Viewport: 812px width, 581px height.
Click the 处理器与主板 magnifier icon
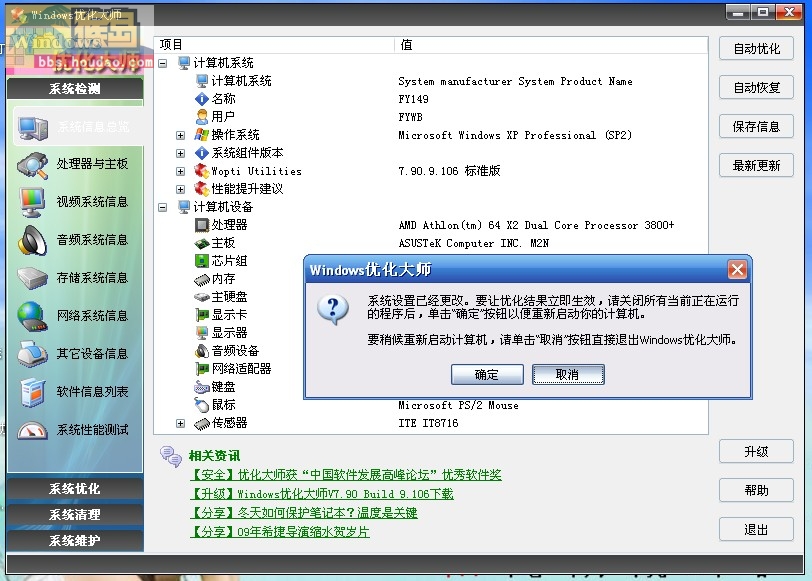33,165
